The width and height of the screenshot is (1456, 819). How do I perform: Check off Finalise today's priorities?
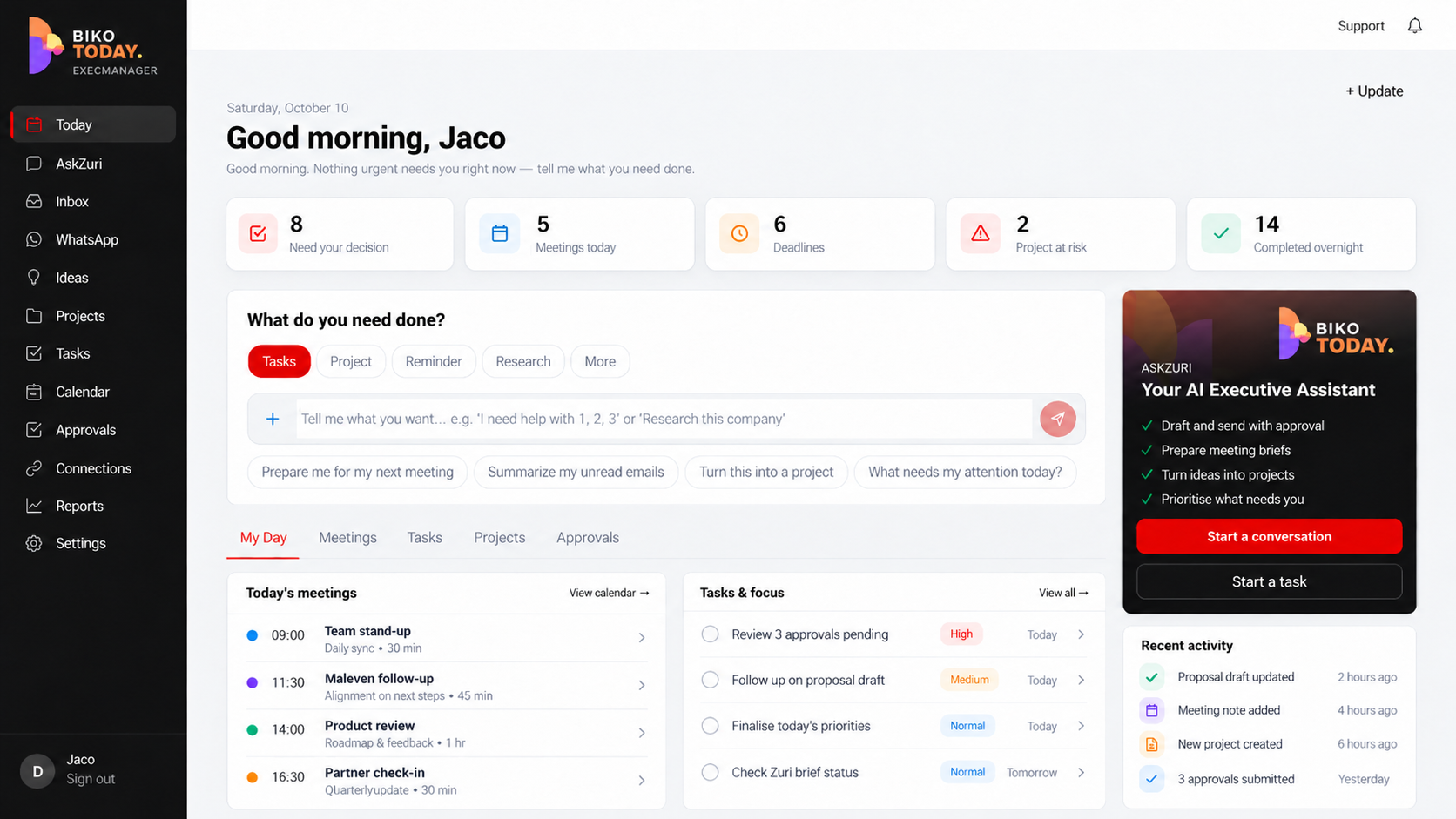[x=711, y=726]
